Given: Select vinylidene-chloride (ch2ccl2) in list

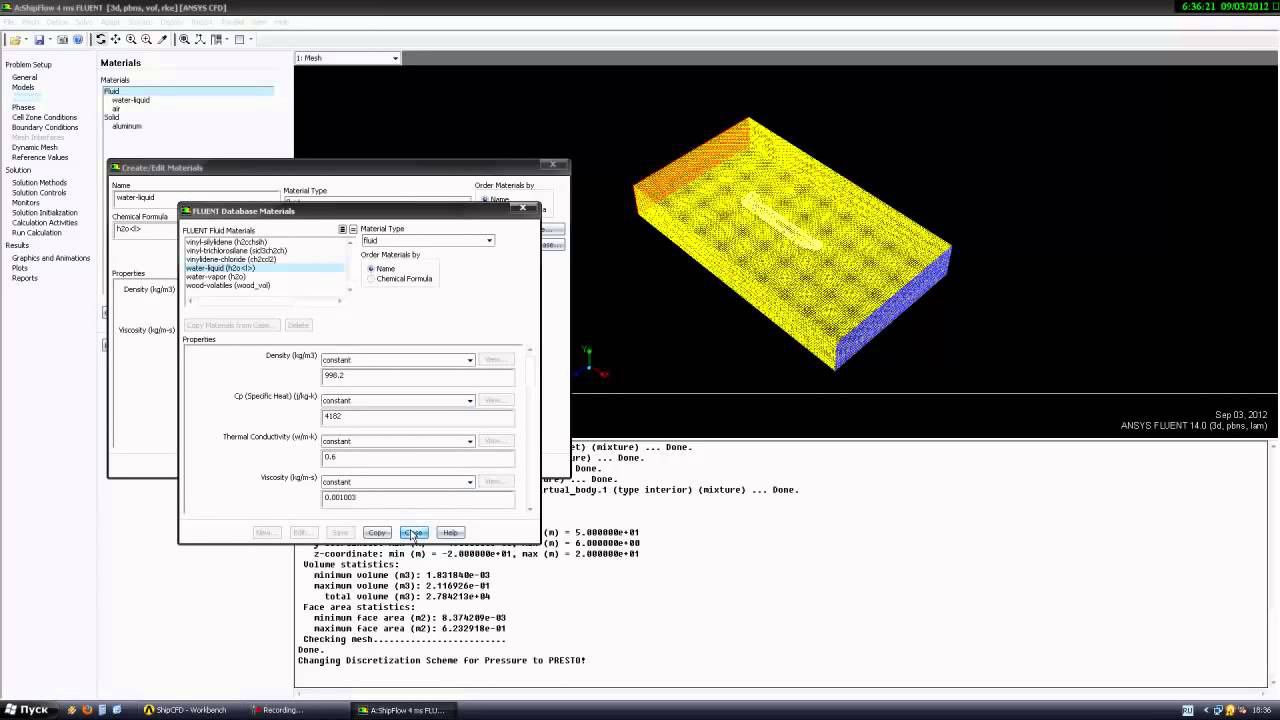Looking at the screenshot, I should pos(231,260).
